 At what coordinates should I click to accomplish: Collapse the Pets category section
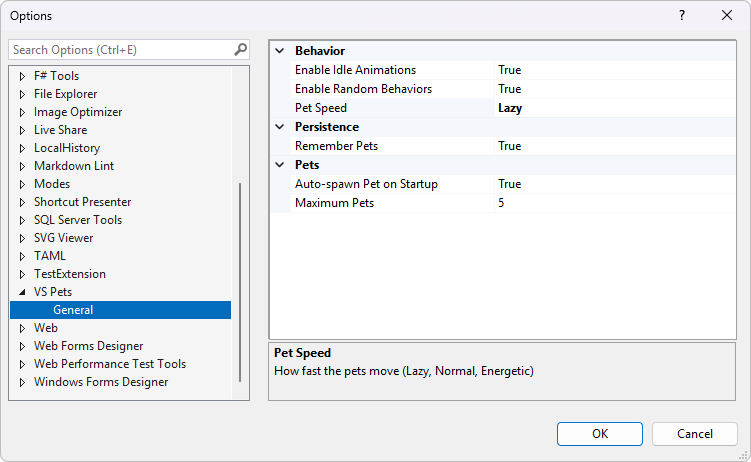pyautogui.click(x=279, y=165)
